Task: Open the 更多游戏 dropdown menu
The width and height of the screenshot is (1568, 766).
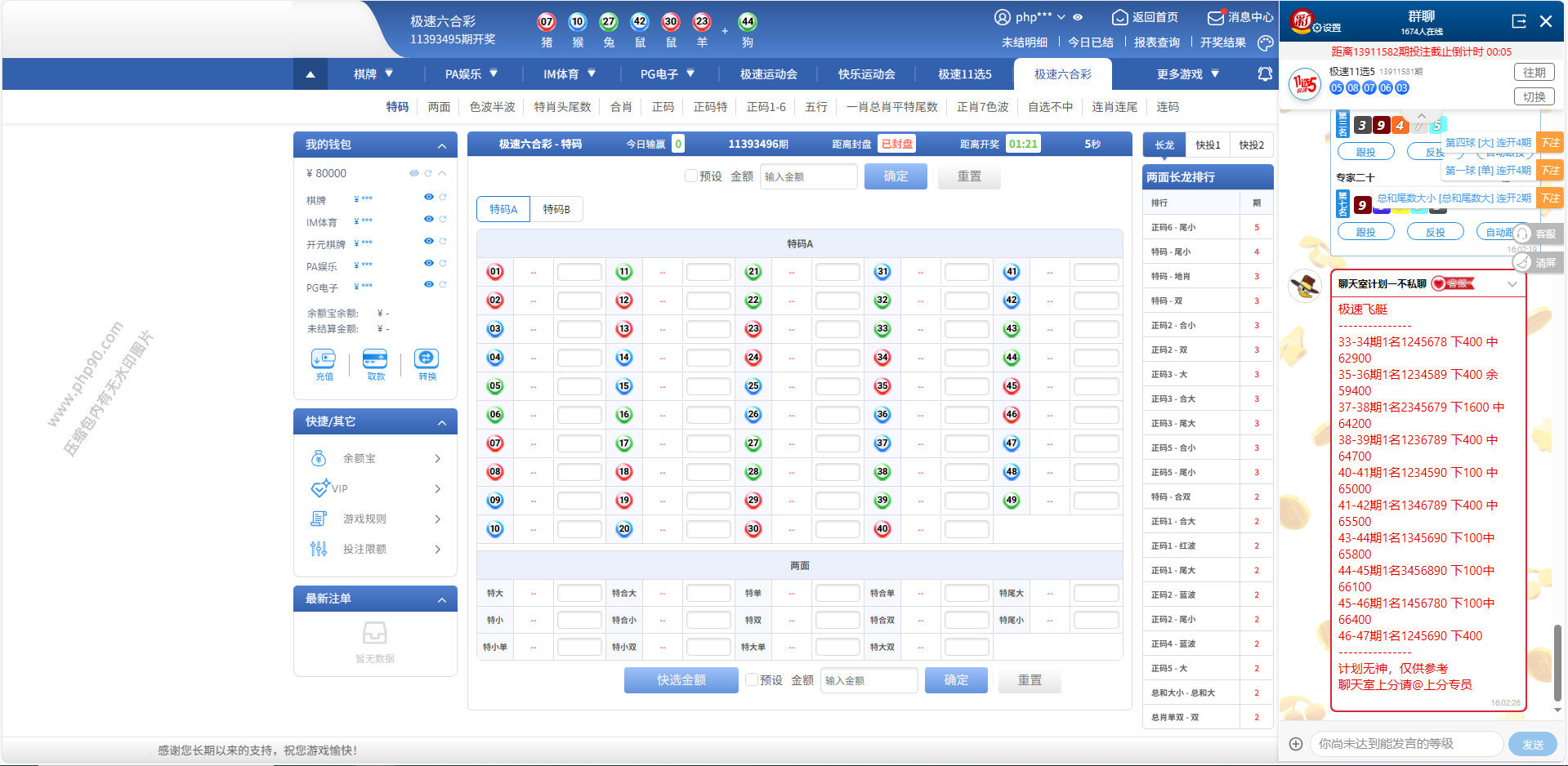Action: point(1188,74)
